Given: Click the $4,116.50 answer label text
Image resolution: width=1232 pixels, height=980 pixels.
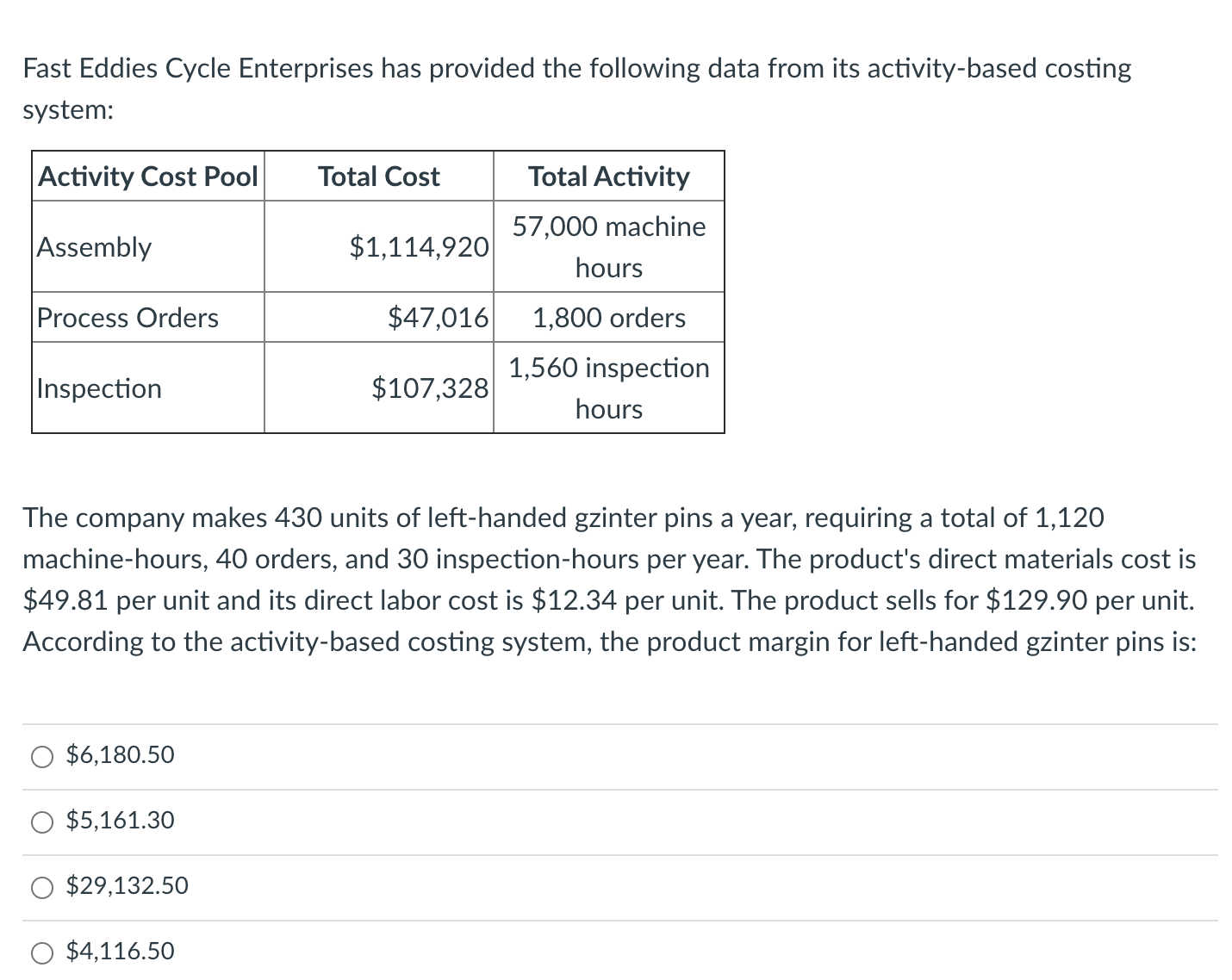Looking at the screenshot, I should point(120,952).
